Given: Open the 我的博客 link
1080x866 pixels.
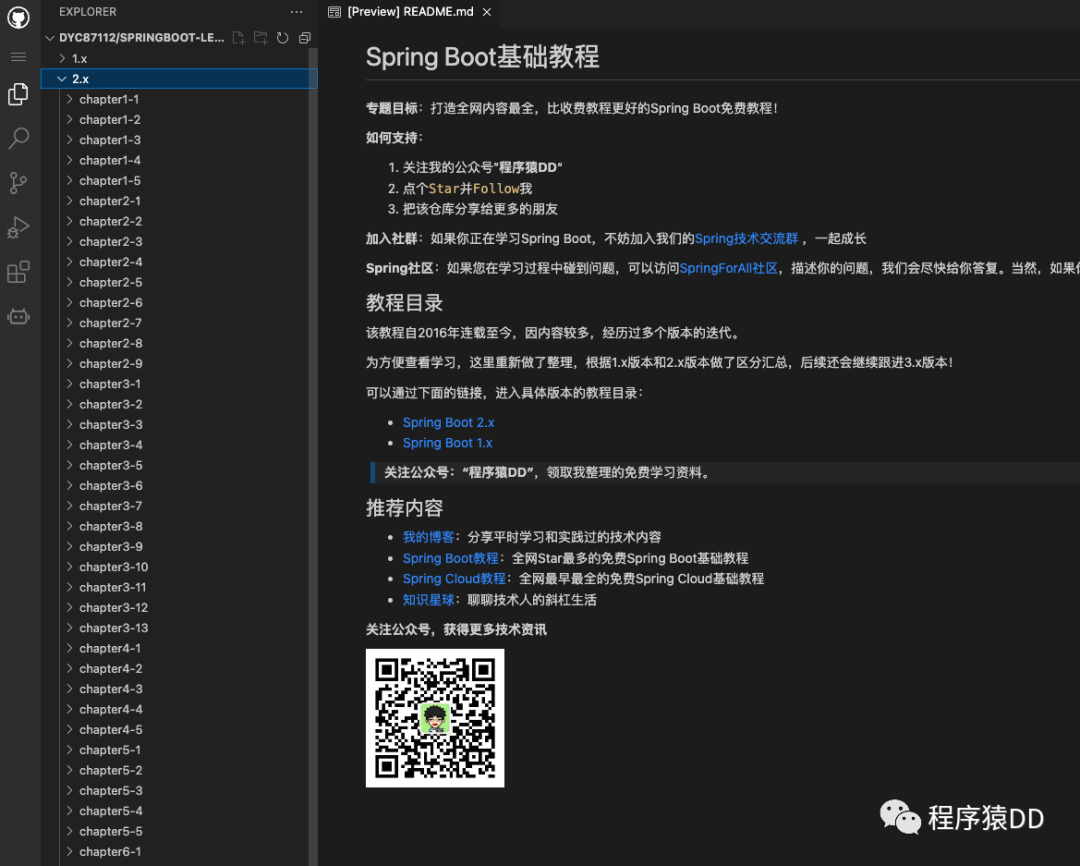Looking at the screenshot, I should [x=428, y=537].
